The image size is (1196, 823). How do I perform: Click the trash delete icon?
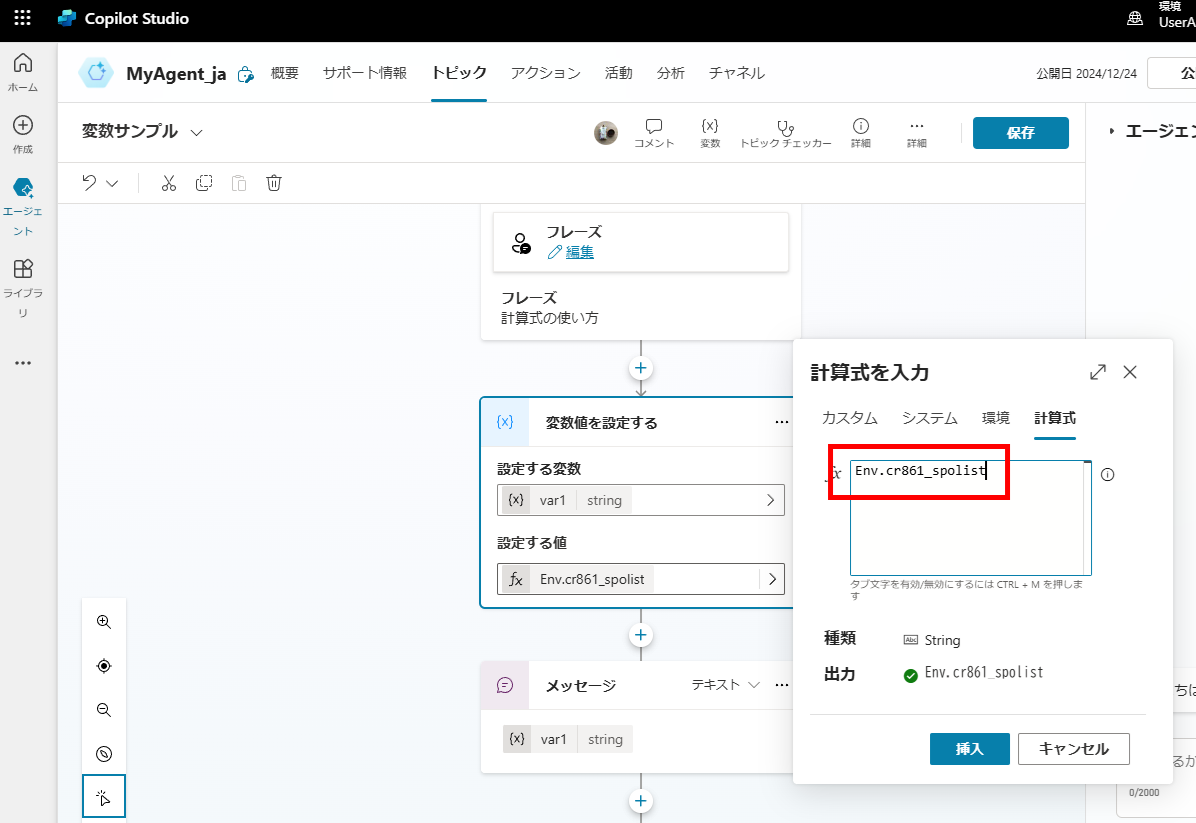click(x=274, y=183)
